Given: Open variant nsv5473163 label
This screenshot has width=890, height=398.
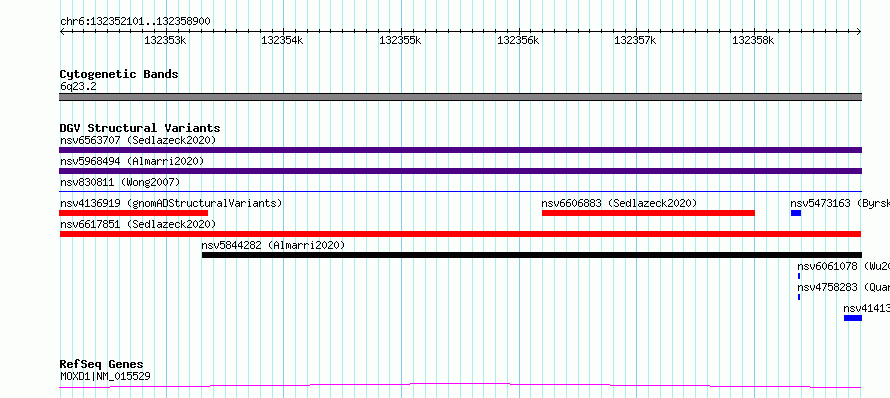Looking at the screenshot, I should coord(839,203).
